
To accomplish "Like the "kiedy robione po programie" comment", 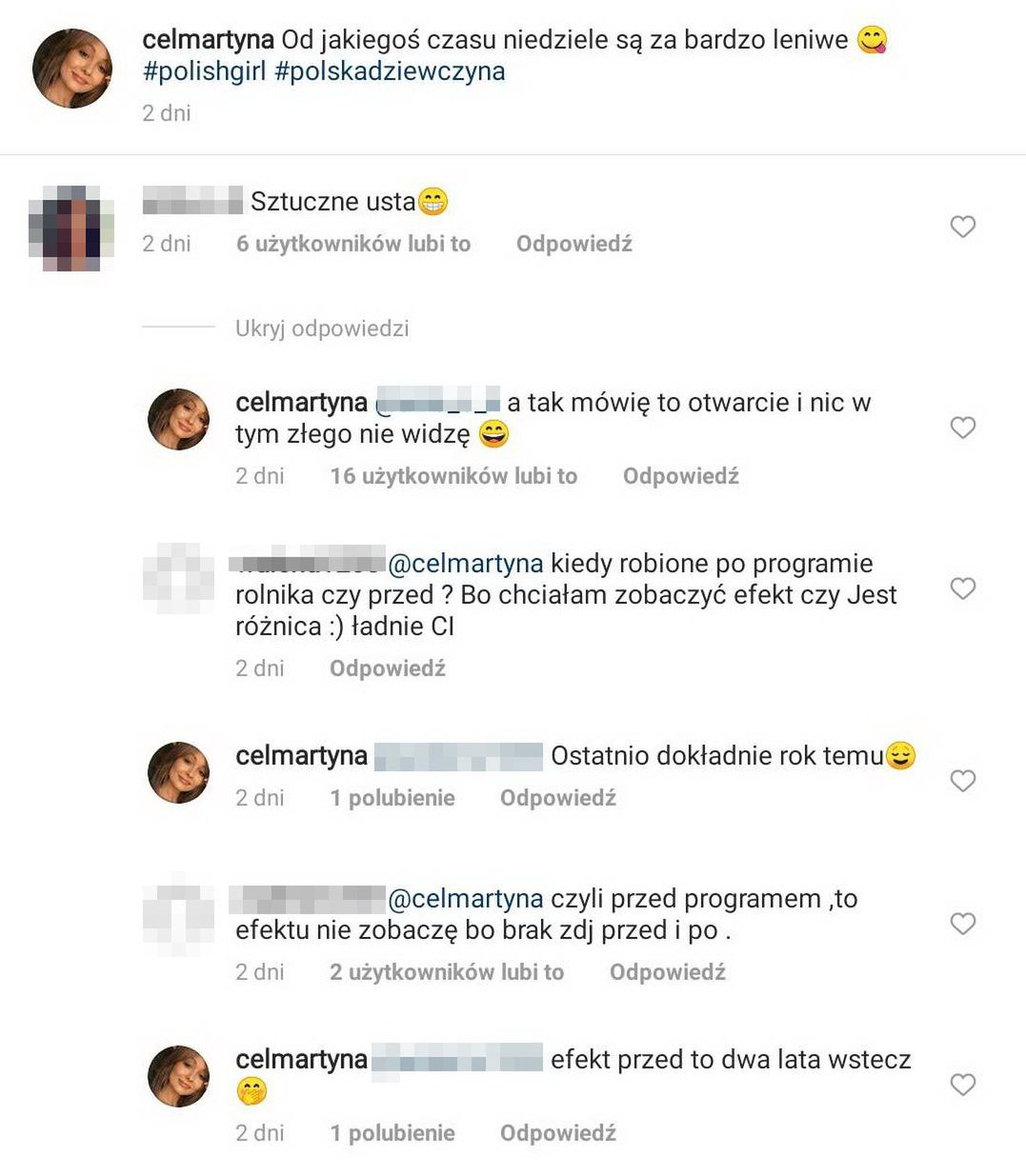I will click(963, 588).
